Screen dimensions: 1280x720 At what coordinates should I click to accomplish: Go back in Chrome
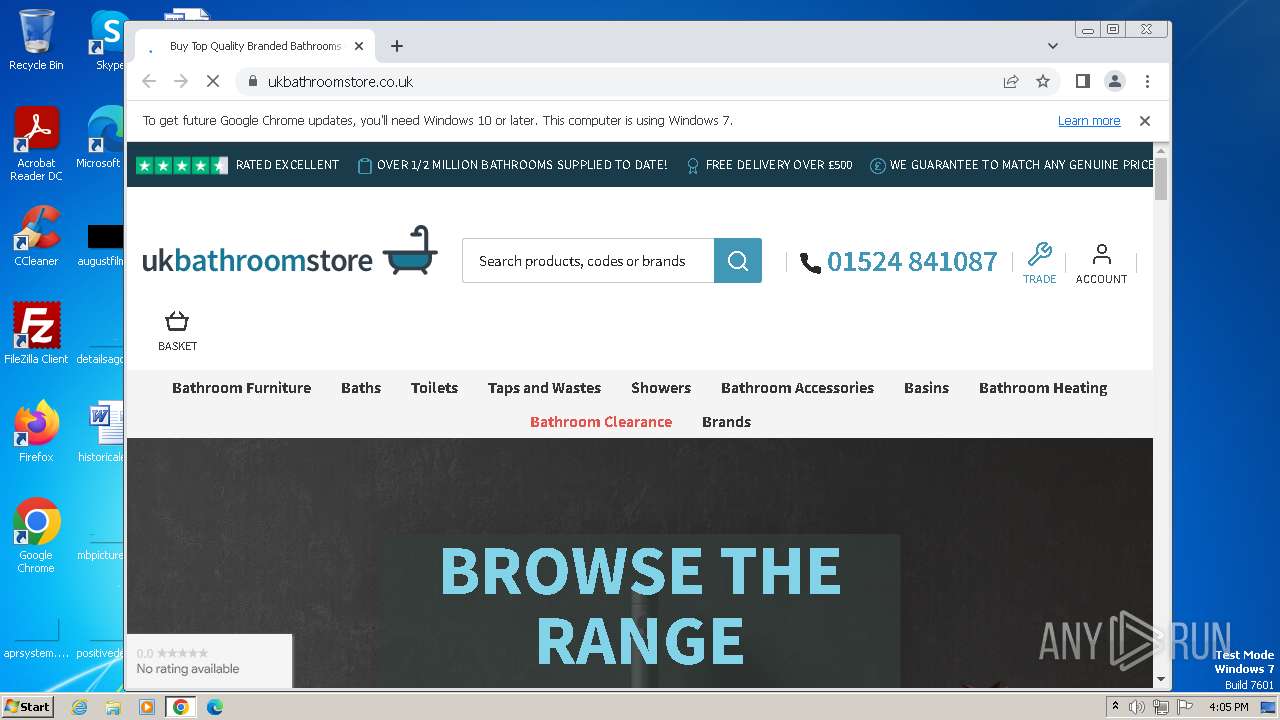click(x=149, y=82)
